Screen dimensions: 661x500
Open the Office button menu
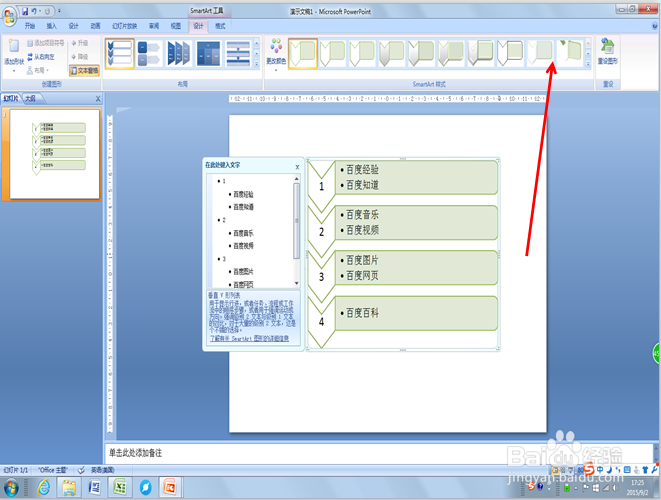coord(9,16)
